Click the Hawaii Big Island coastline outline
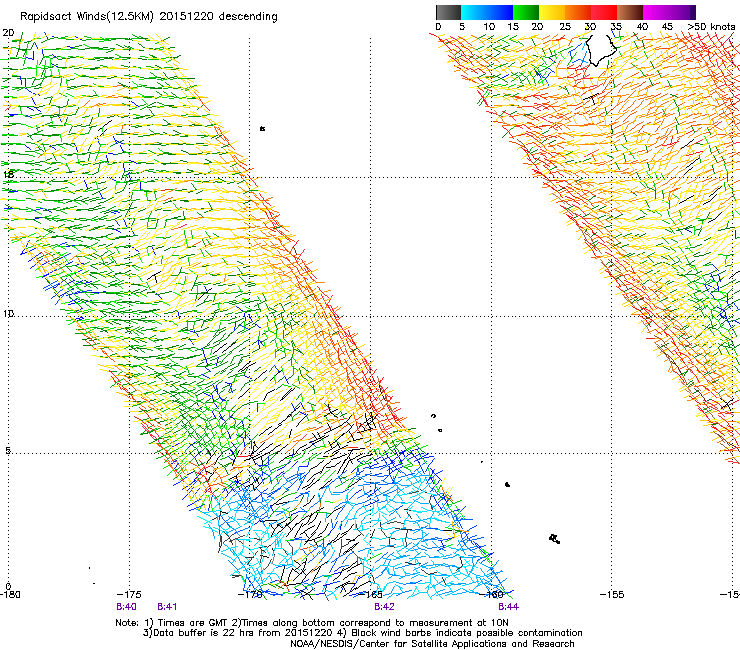740x650 pixels. pos(602,50)
